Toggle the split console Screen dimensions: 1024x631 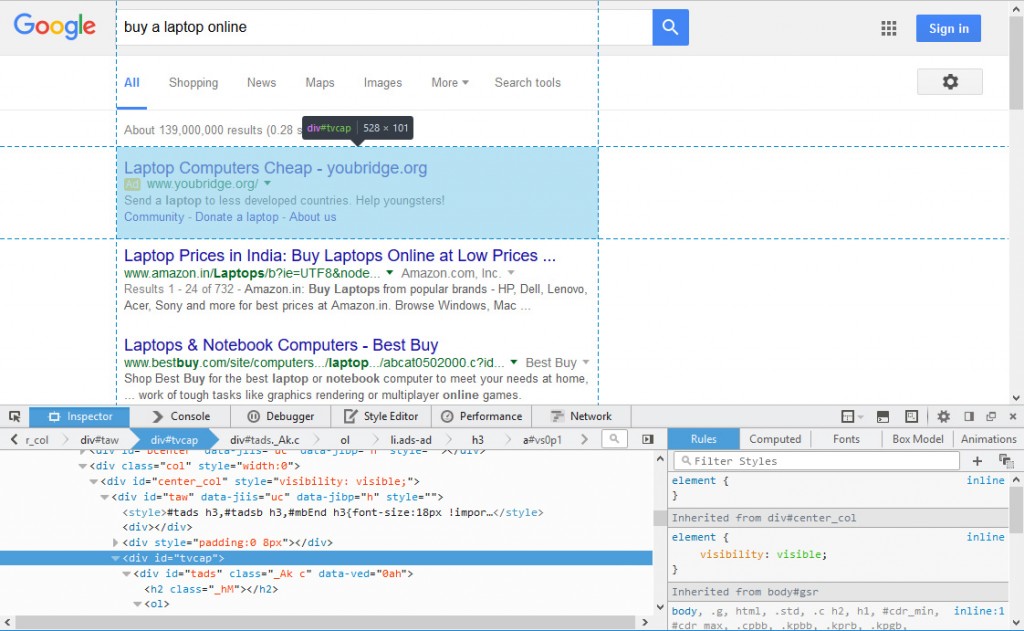click(x=883, y=416)
